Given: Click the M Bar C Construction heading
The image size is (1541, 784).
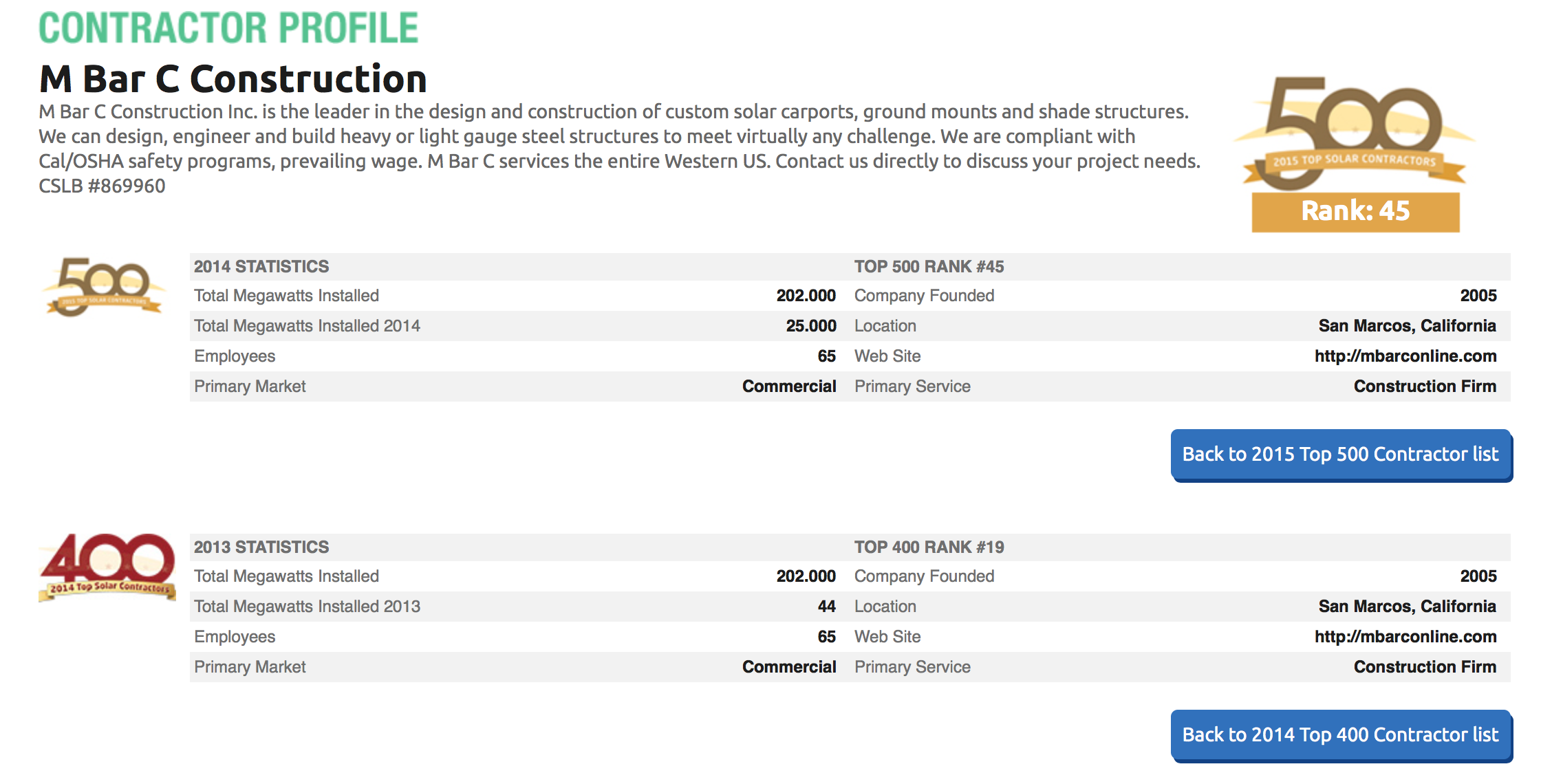Looking at the screenshot, I should click(233, 78).
